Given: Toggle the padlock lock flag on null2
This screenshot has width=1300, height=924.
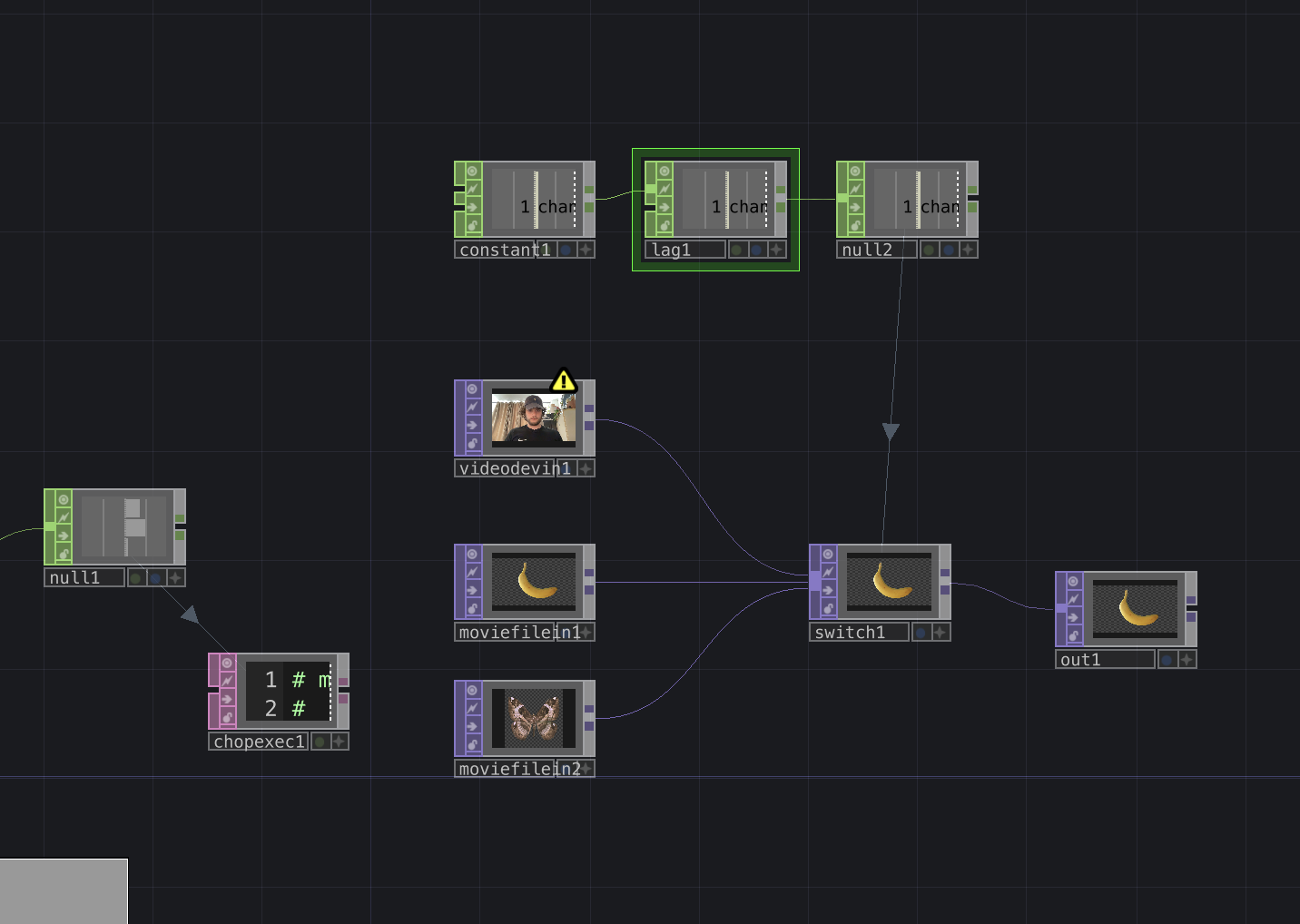Looking at the screenshot, I should [x=855, y=225].
